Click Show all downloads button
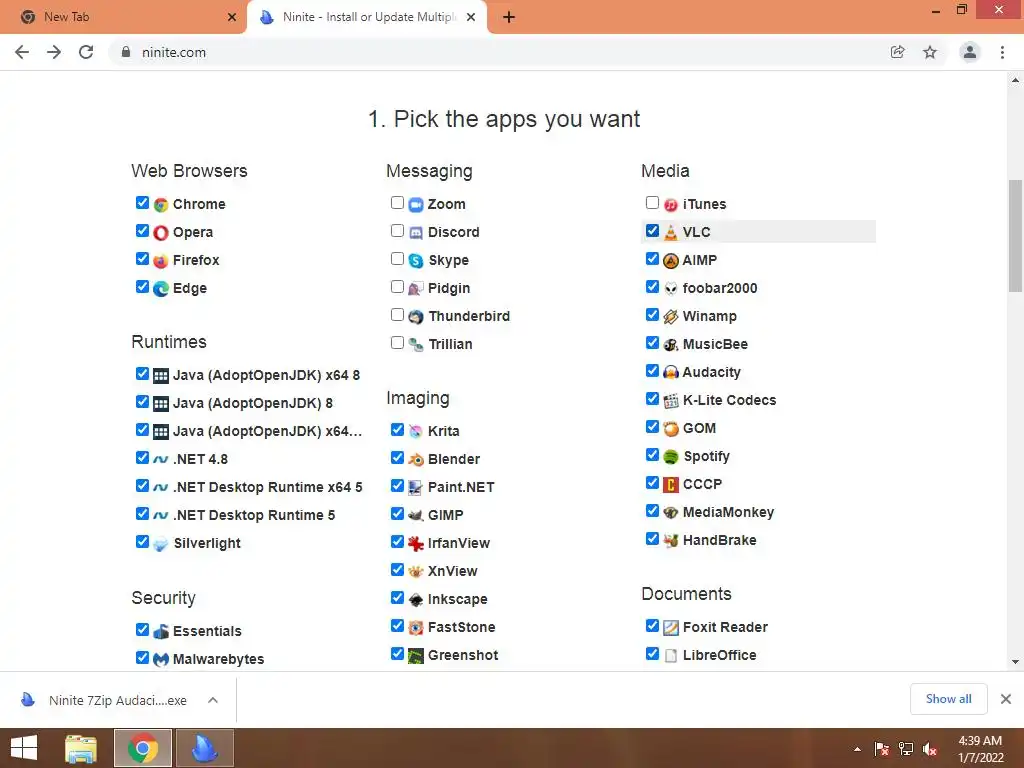Image resolution: width=1024 pixels, height=768 pixels. click(x=948, y=699)
